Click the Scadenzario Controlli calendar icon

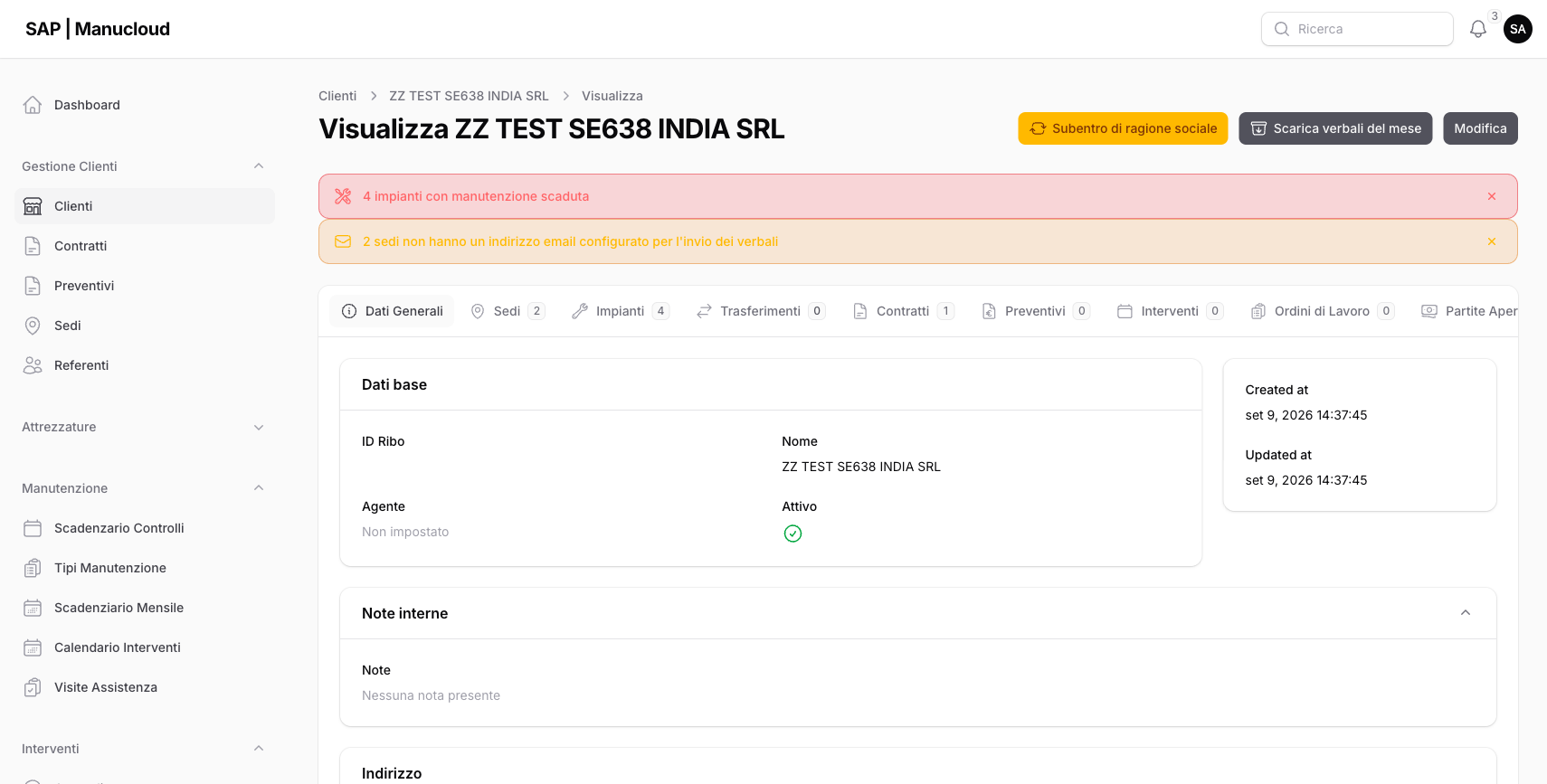(33, 528)
